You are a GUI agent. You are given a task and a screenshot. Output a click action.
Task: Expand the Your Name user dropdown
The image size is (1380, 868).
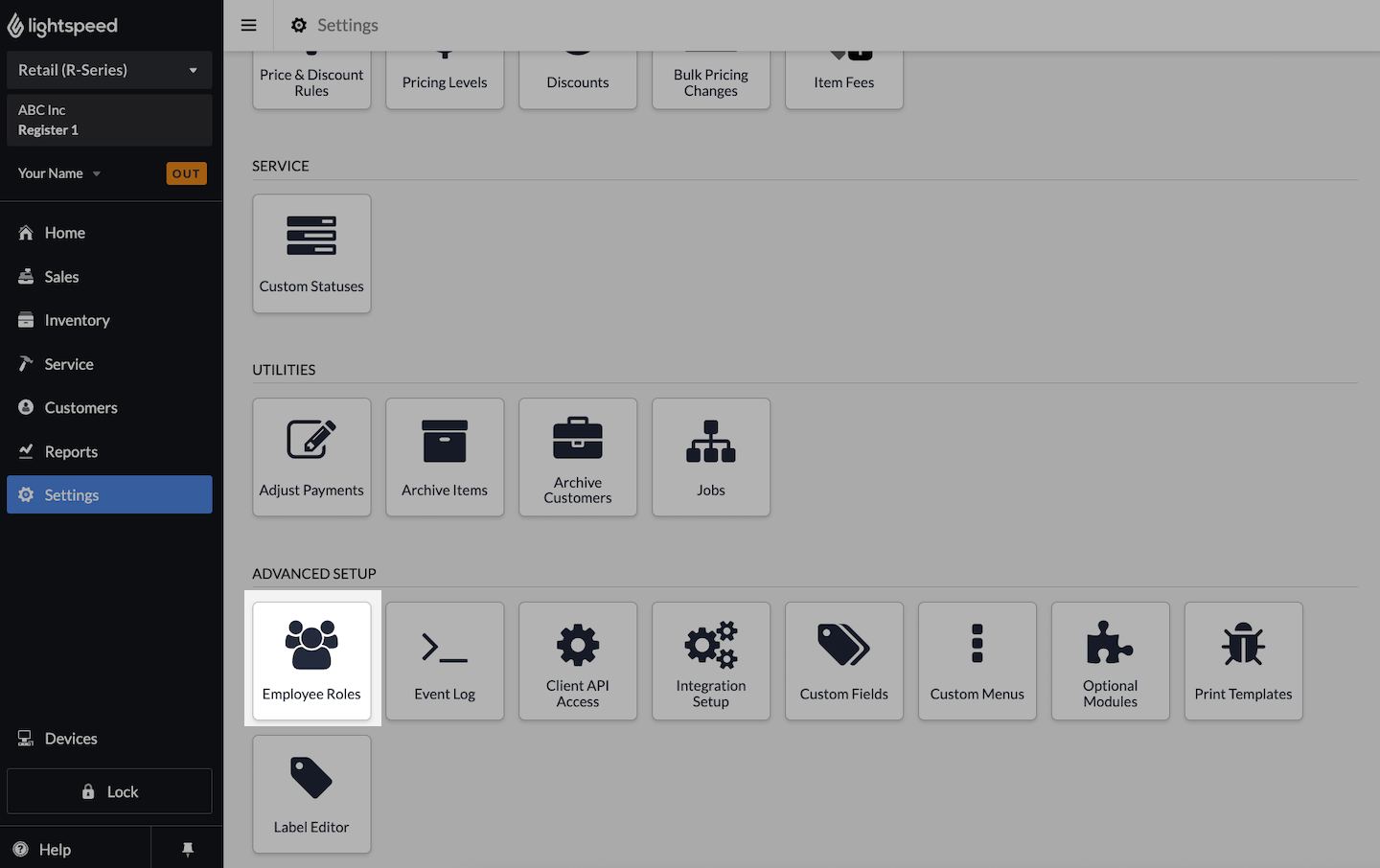pyautogui.click(x=59, y=173)
